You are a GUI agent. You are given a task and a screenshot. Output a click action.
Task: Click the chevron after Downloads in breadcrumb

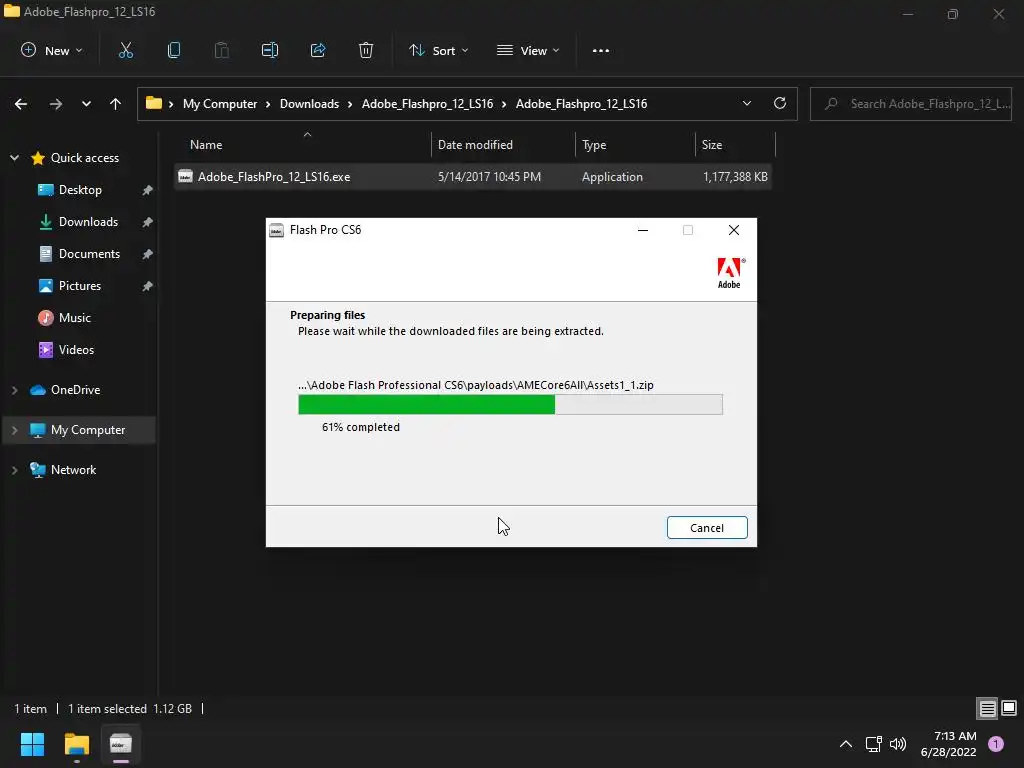click(350, 104)
